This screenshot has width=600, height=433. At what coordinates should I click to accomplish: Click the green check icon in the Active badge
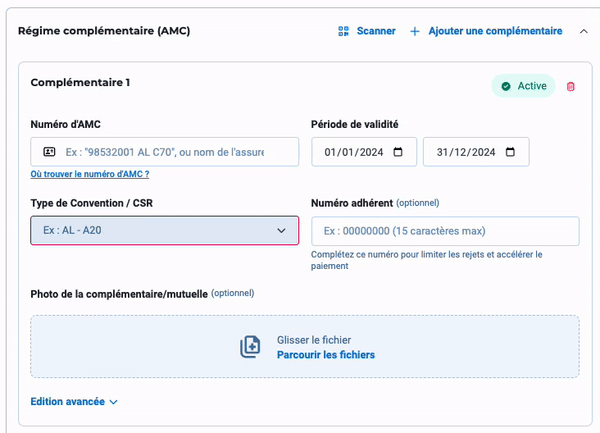(506, 86)
